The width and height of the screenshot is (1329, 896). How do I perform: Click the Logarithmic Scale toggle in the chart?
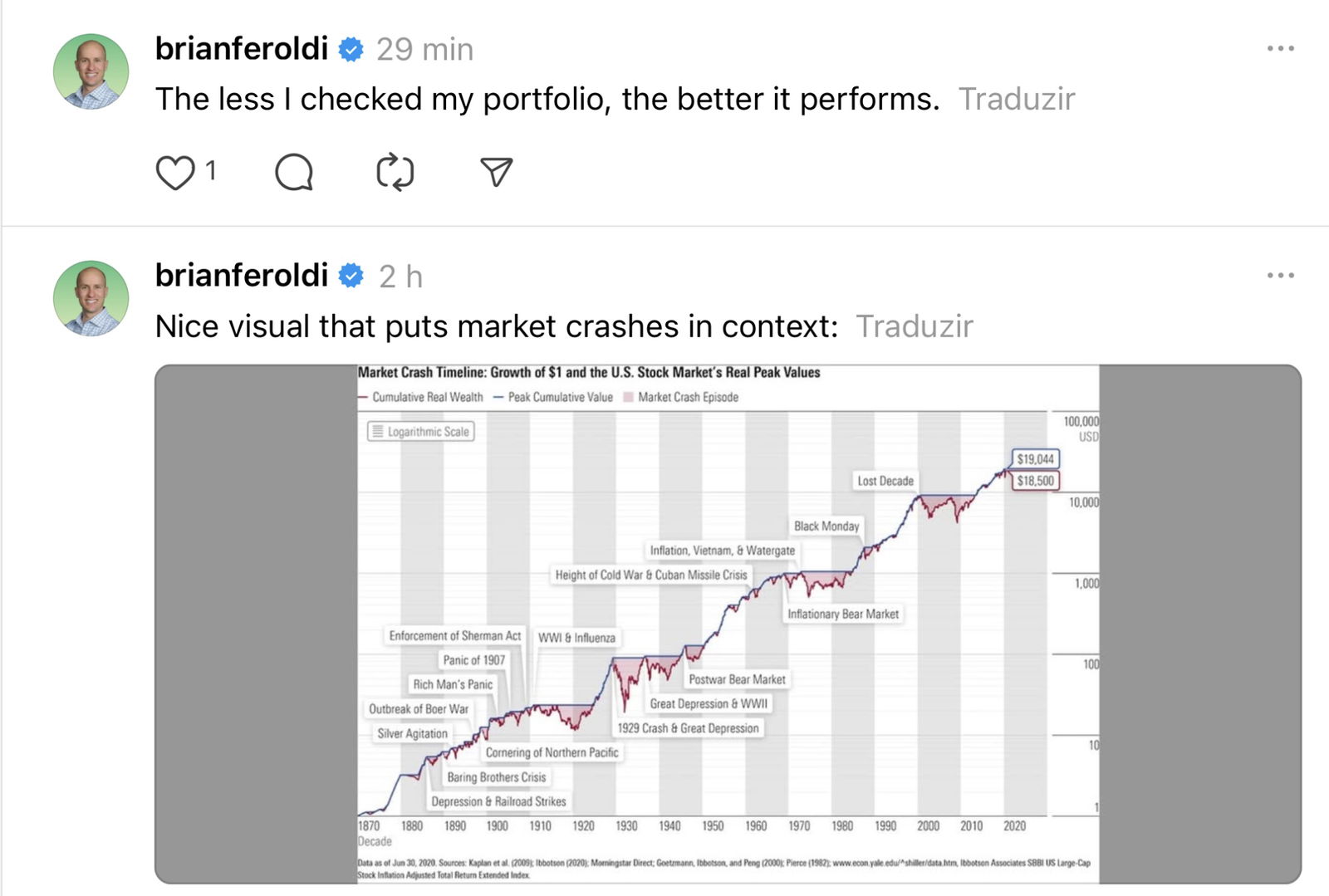421,432
